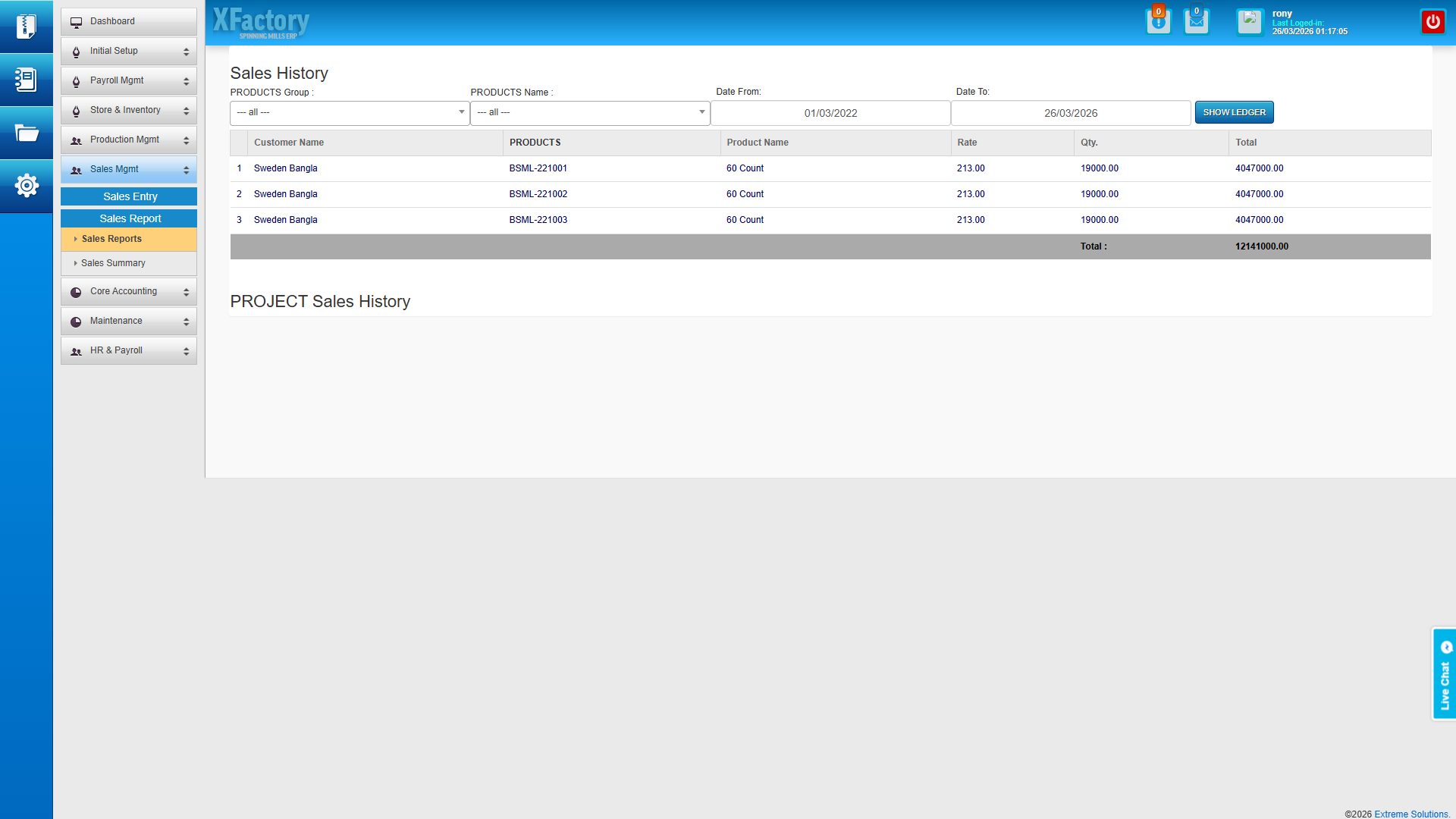
Task: Expand the Core Accounting menu
Action: pyautogui.click(x=129, y=292)
